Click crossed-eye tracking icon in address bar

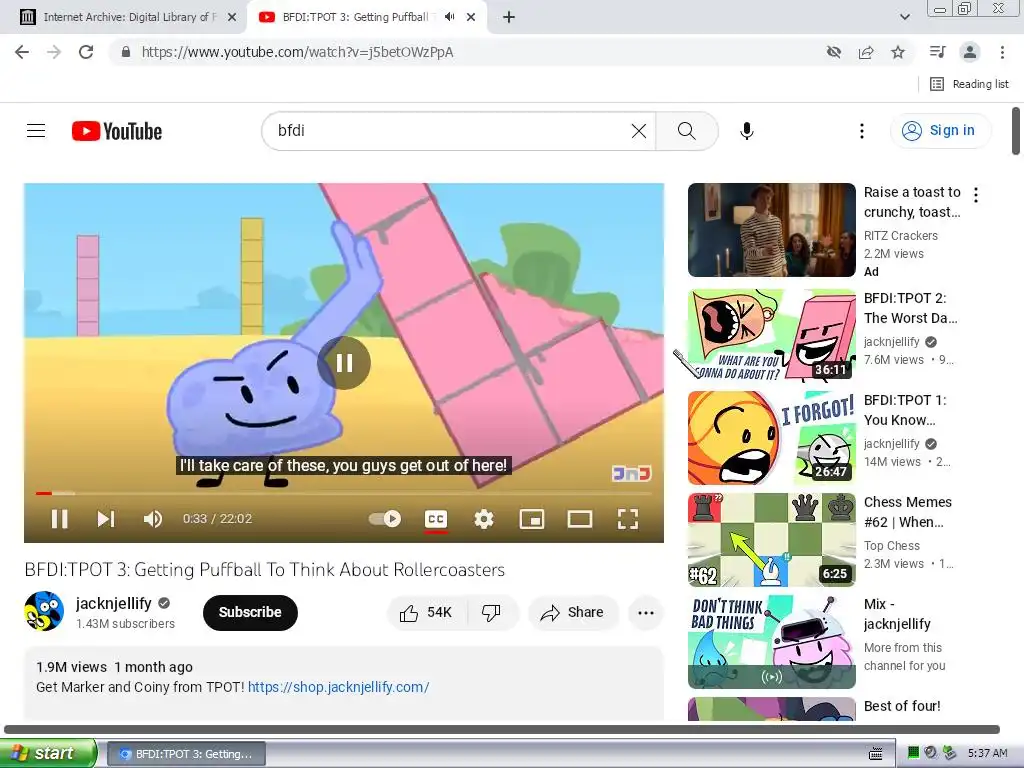coord(834,52)
